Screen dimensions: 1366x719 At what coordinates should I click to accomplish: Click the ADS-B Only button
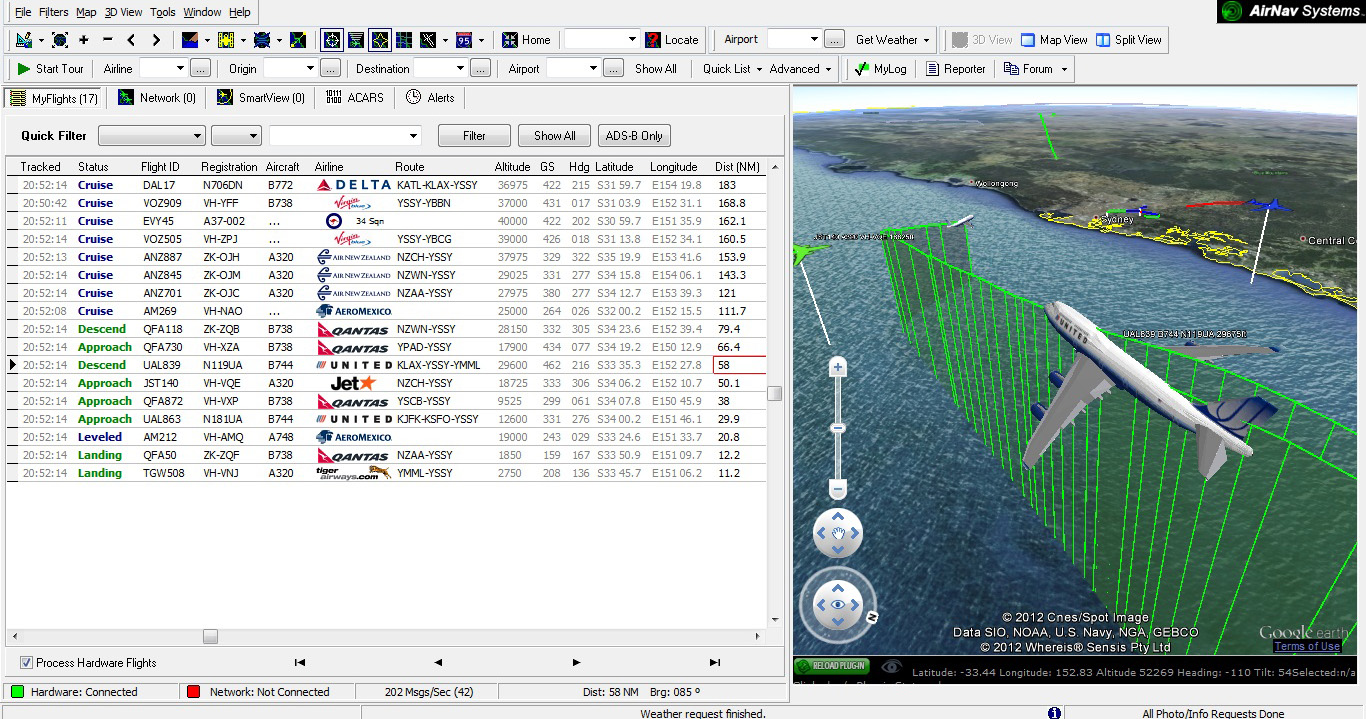point(634,136)
